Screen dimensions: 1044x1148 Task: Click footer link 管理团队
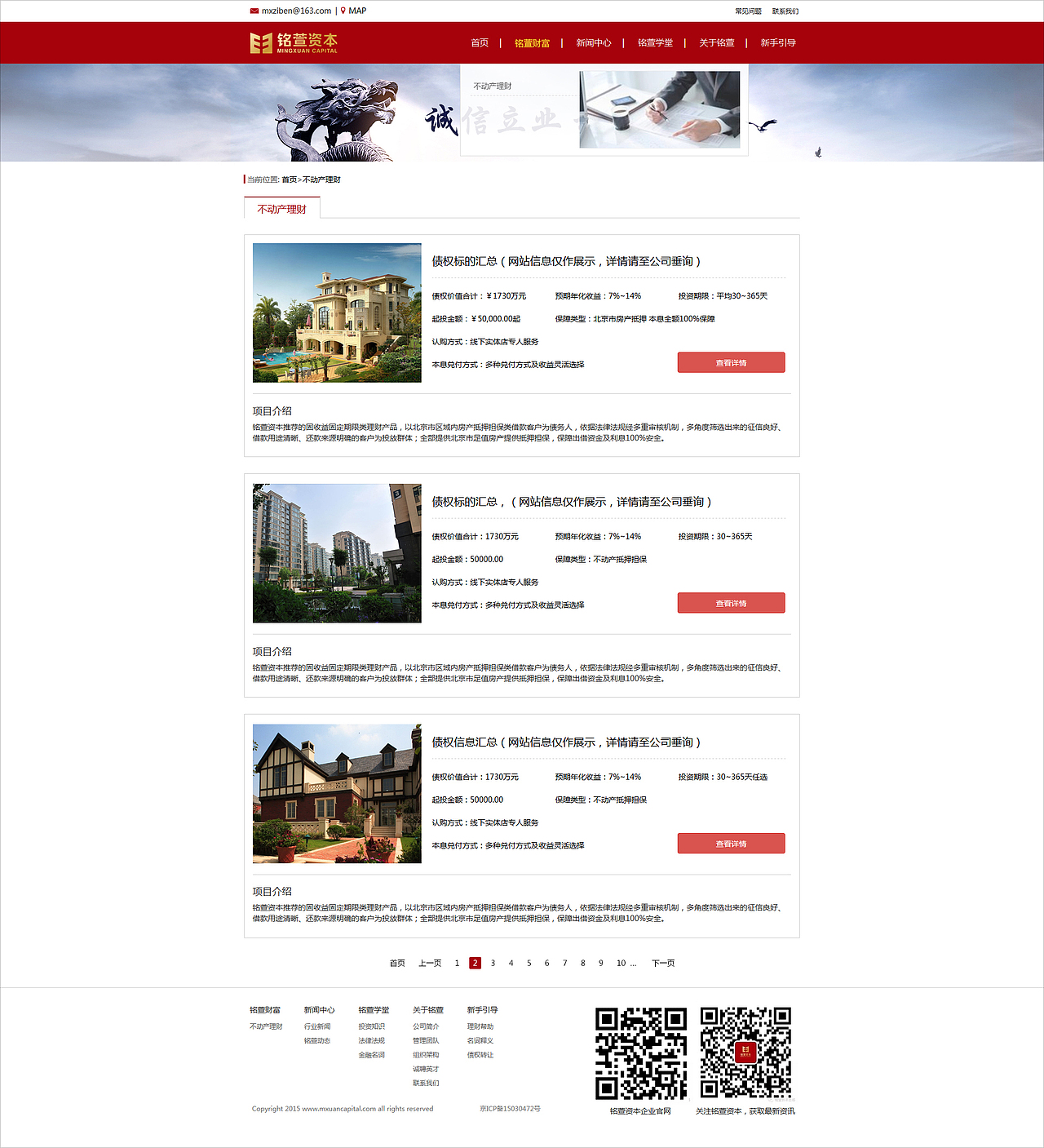point(426,1041)
